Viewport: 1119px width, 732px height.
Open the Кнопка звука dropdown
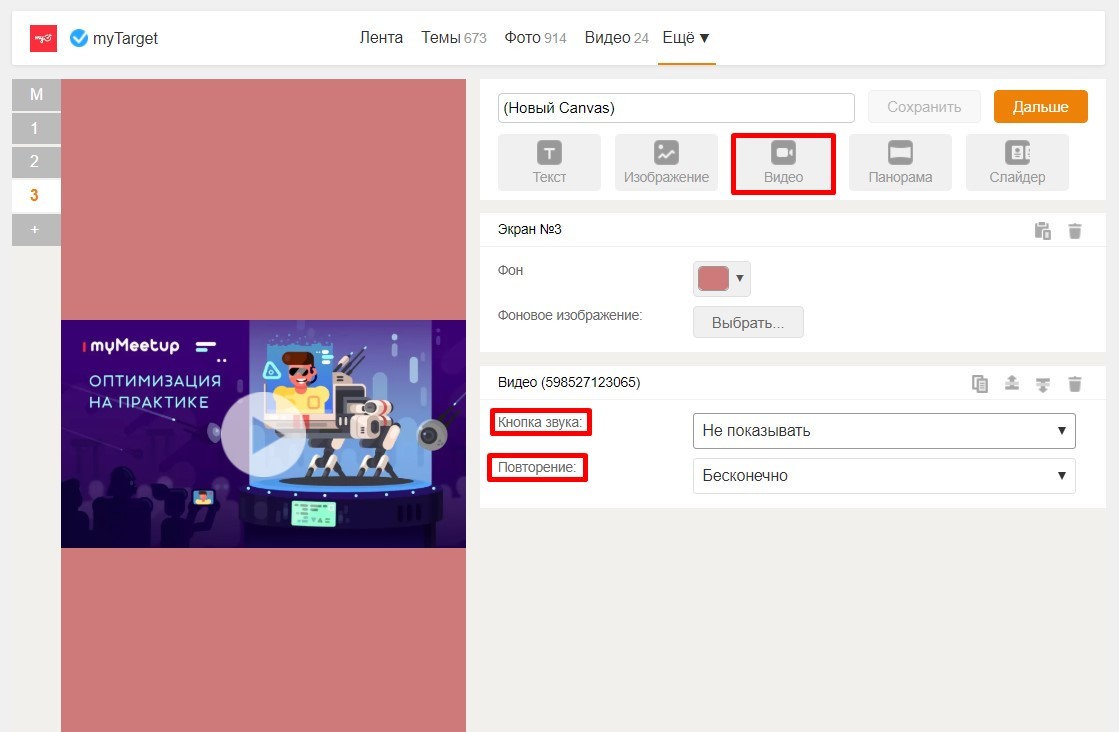point(883,431)
